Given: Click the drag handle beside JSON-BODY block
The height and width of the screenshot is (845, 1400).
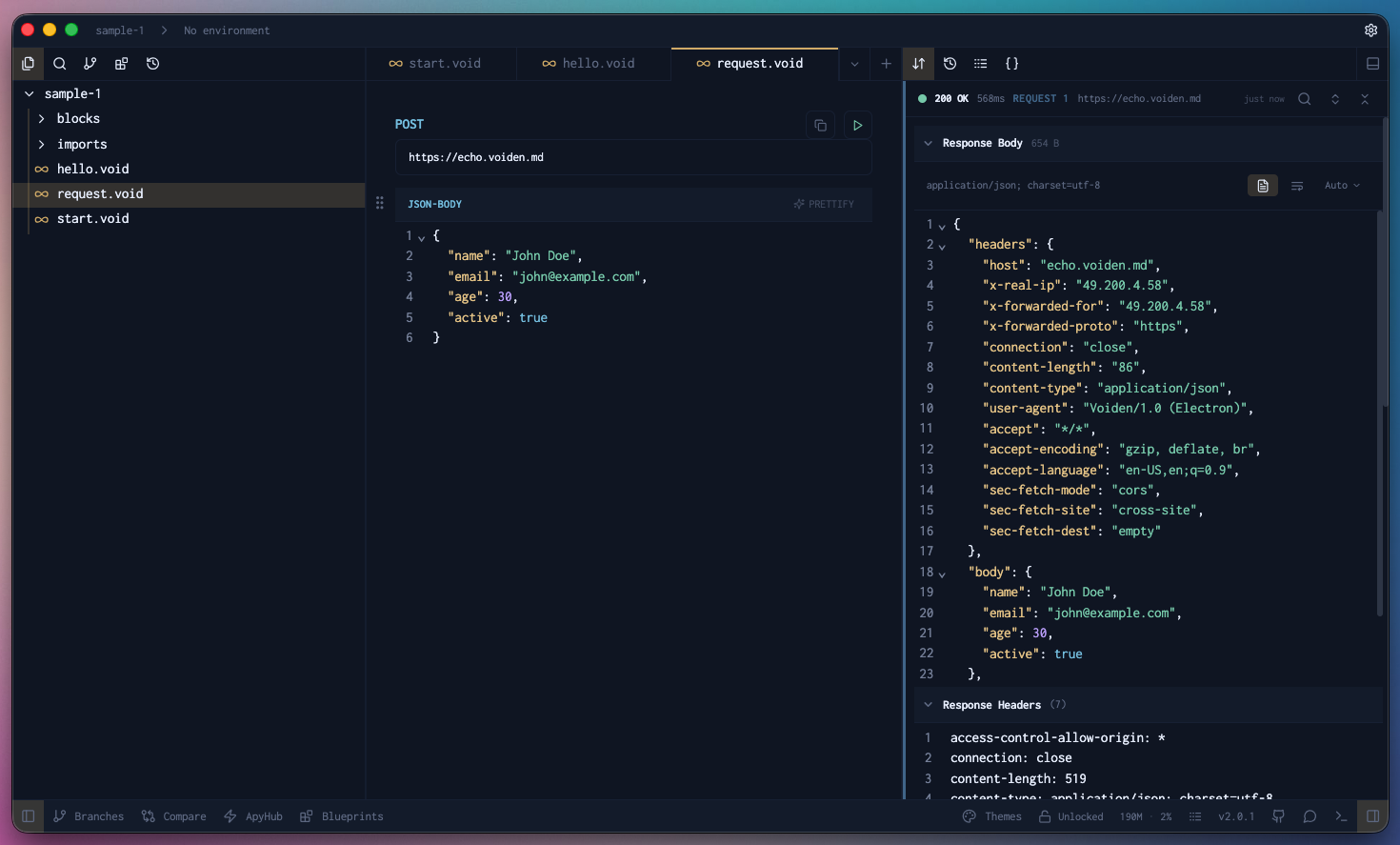Looking at the screenshot, I should [x=379, y=203].
